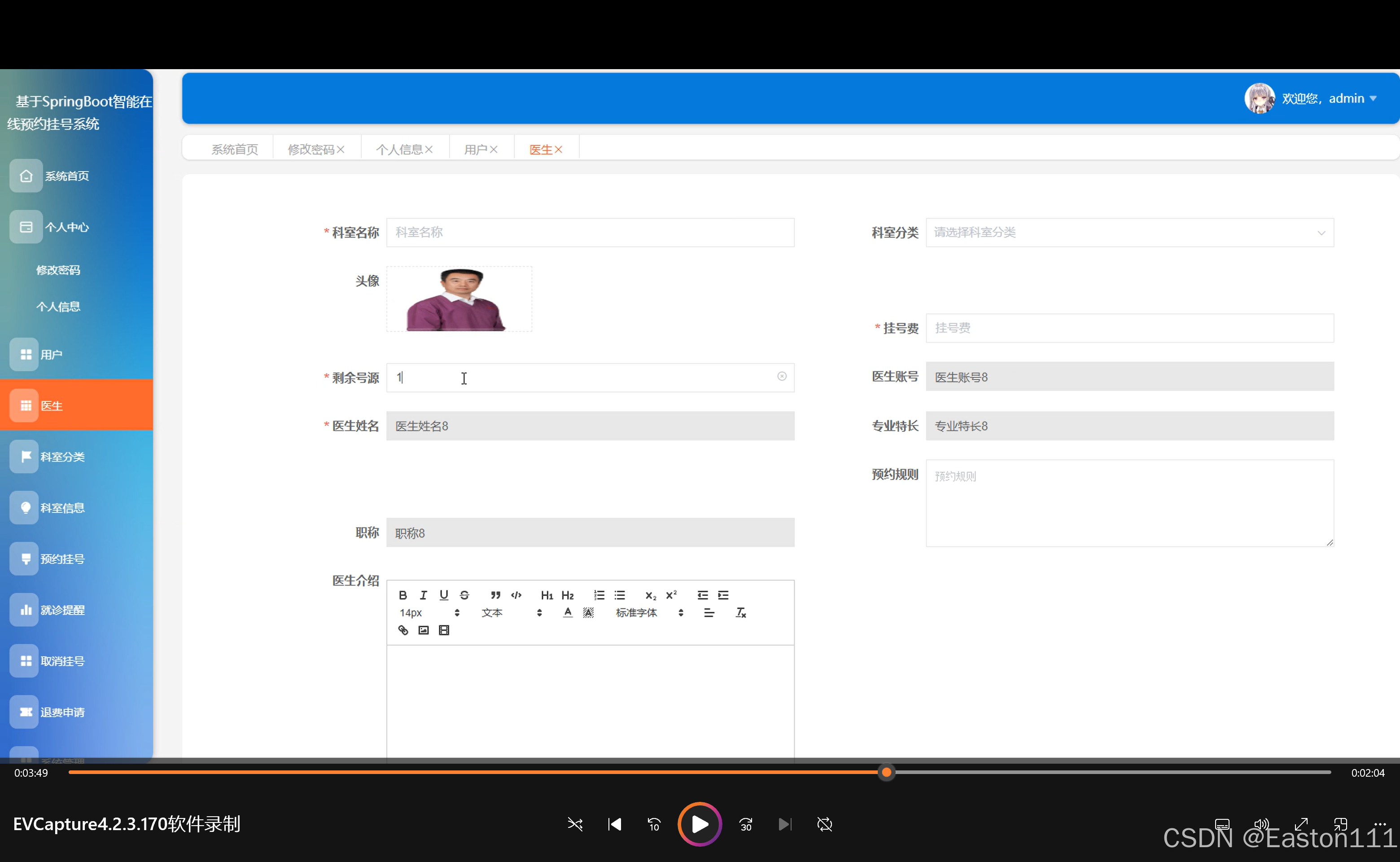
Task: Insert a video using the editor toolbar
Action: [x=444, y=630]
